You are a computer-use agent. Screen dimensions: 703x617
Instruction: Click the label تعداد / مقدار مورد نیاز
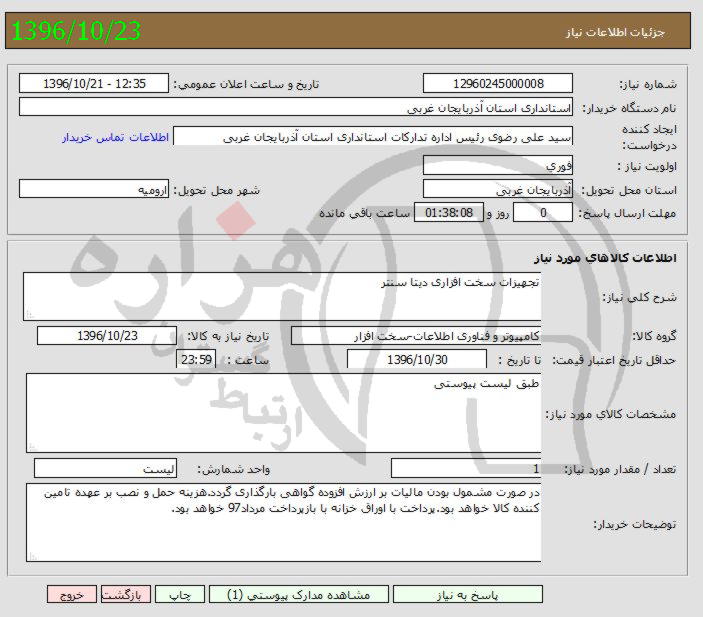620,469
